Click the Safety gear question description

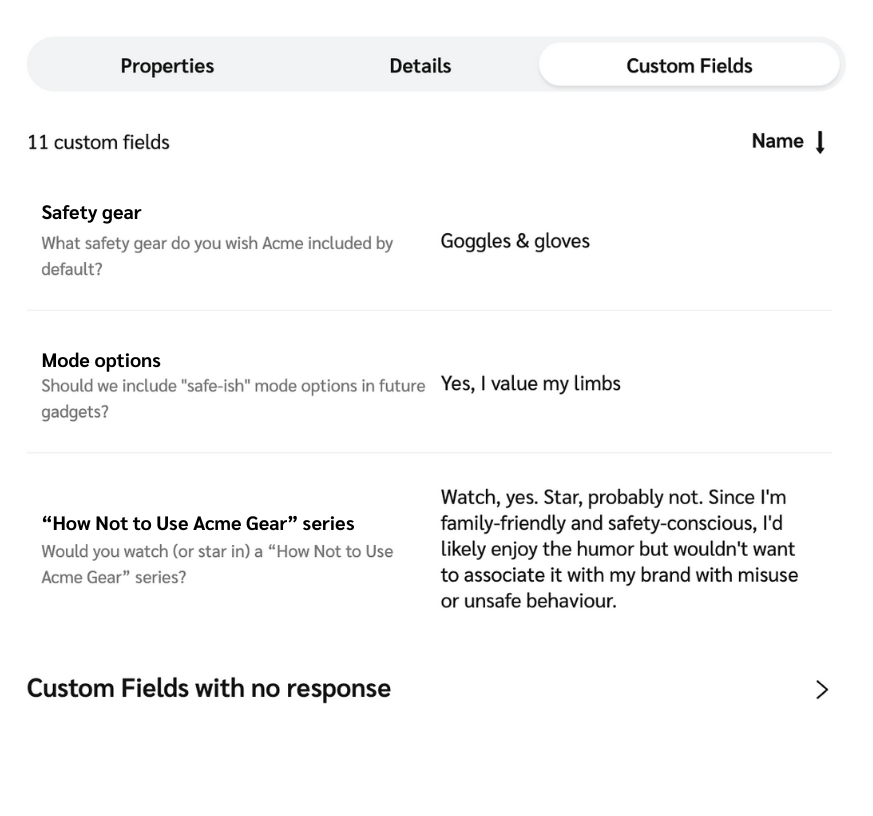(x=217, y=255)
